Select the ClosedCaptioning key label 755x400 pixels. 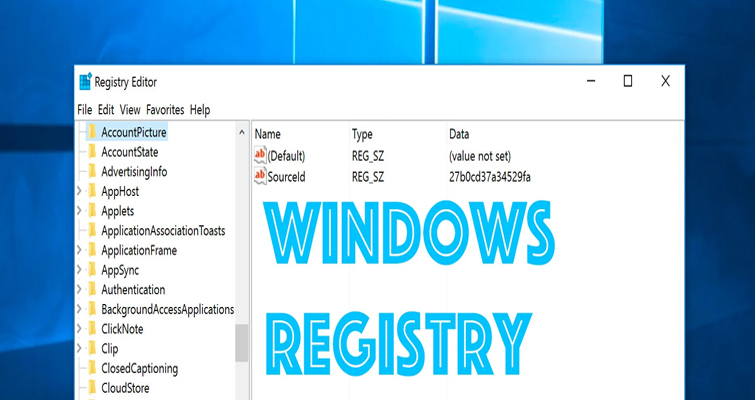click(140, 369)
